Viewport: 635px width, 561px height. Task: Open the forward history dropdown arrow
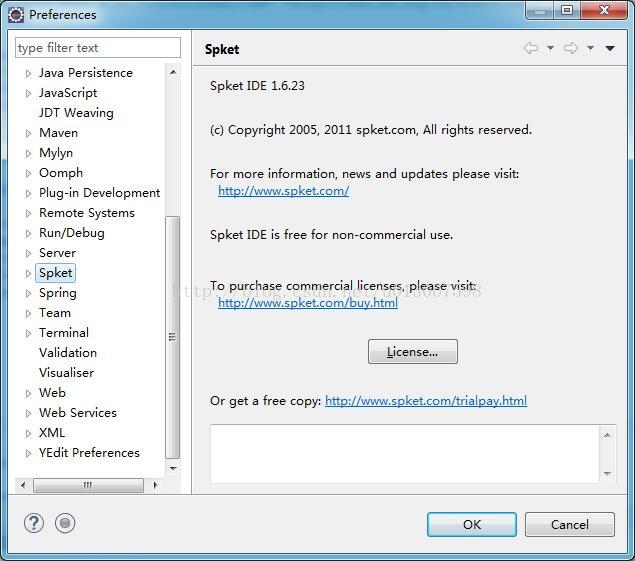[x=590, y=48]
